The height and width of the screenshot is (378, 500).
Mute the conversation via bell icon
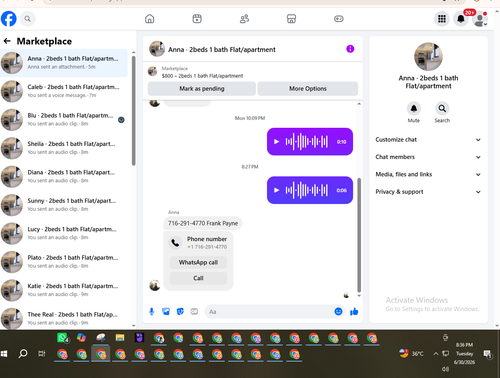tap(414, 109)
